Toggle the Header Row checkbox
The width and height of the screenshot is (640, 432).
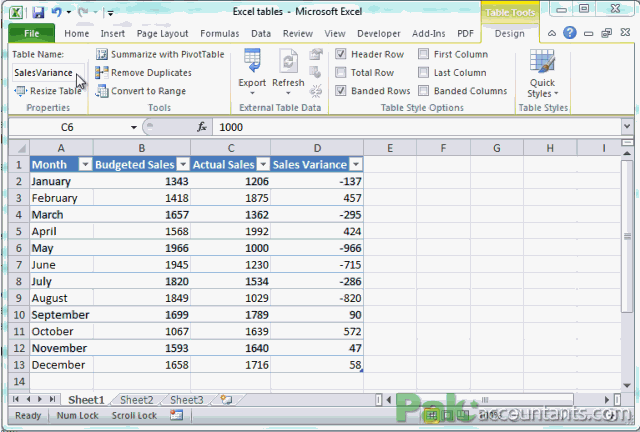click(341, 54)
